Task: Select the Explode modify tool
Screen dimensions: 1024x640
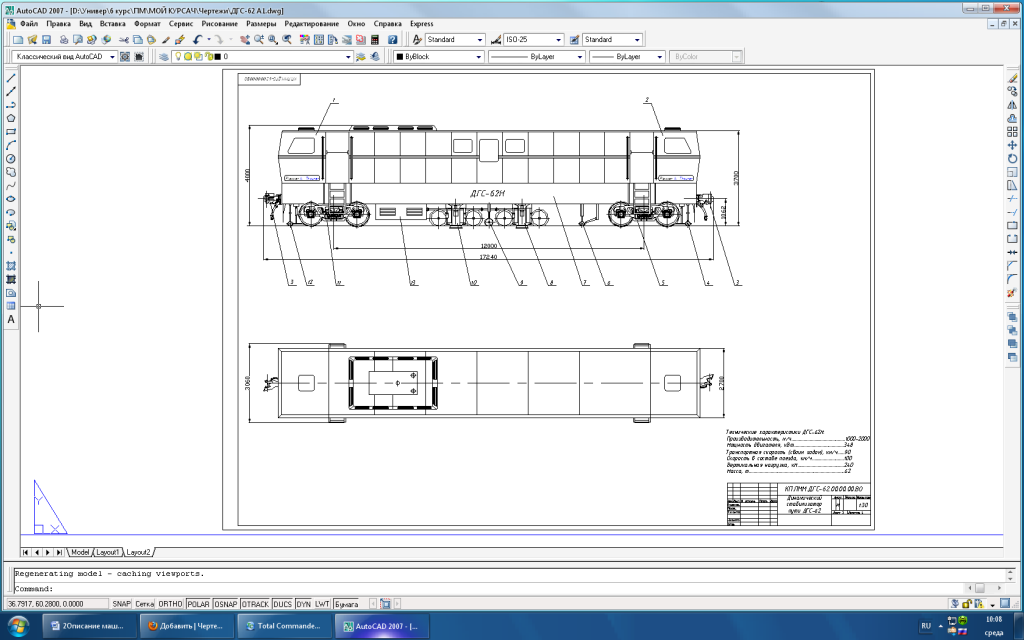Action: click(x=1012, y=293)
